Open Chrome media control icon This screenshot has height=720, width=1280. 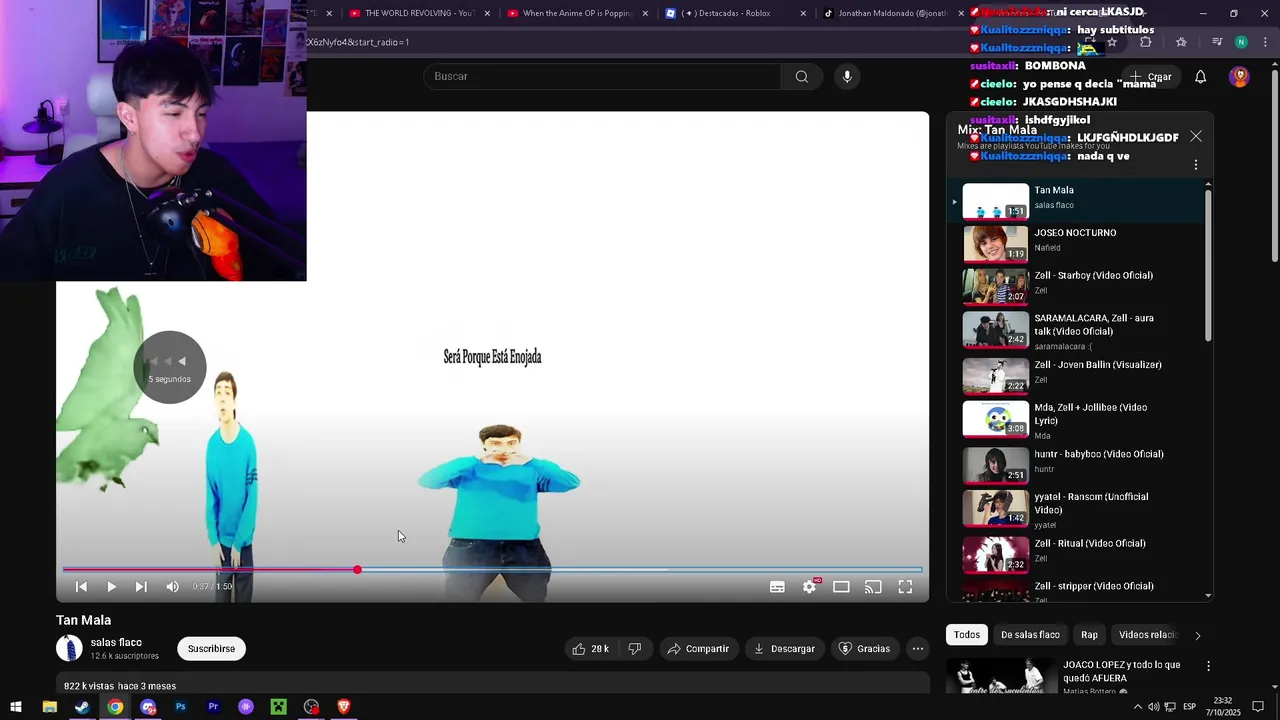(1217, 42)
